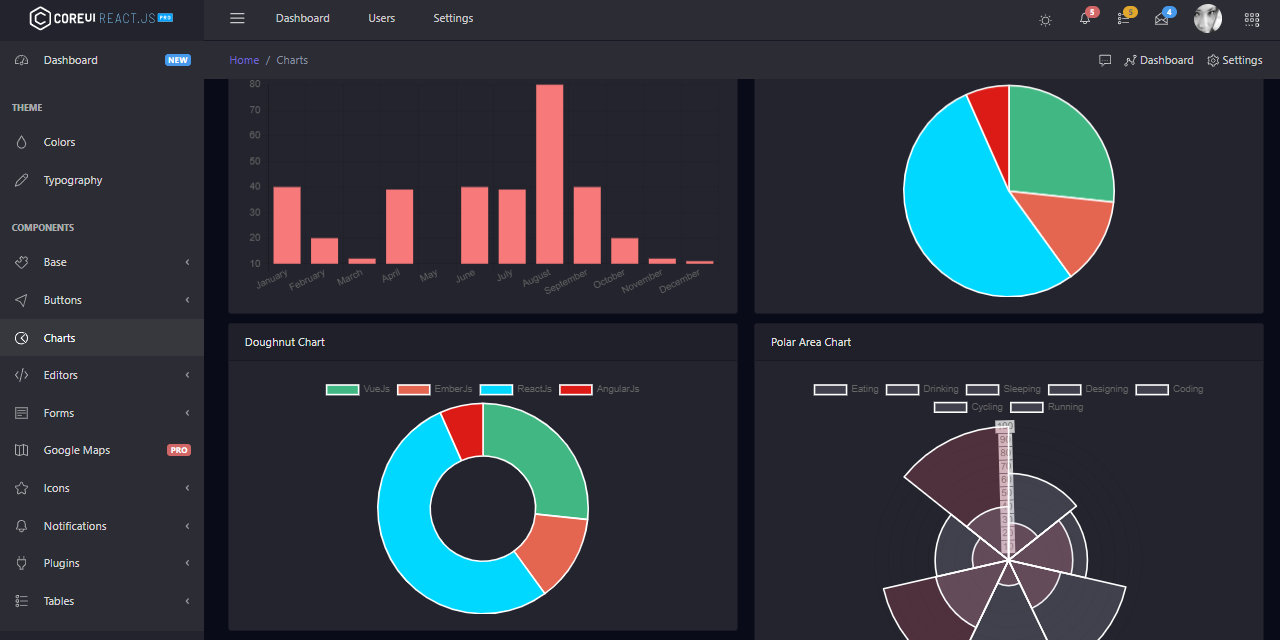Click the AngularJs red legend swatch
This screenshot has height=640, width=1280.
(576, 389)
